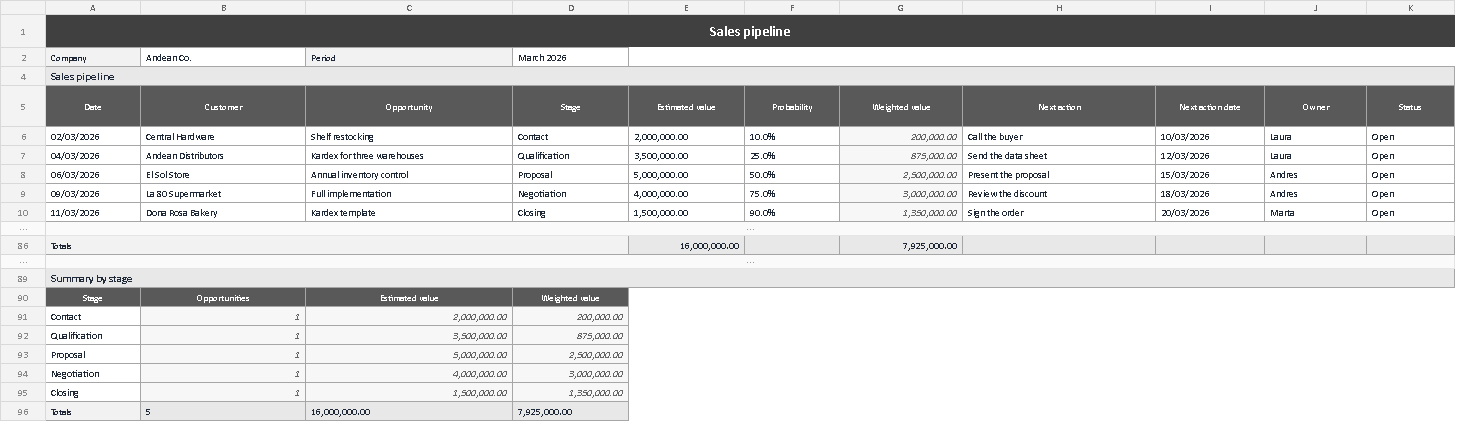Click the 'Probability' column header cell
The image size is (1467, 433).
(792, 107)
